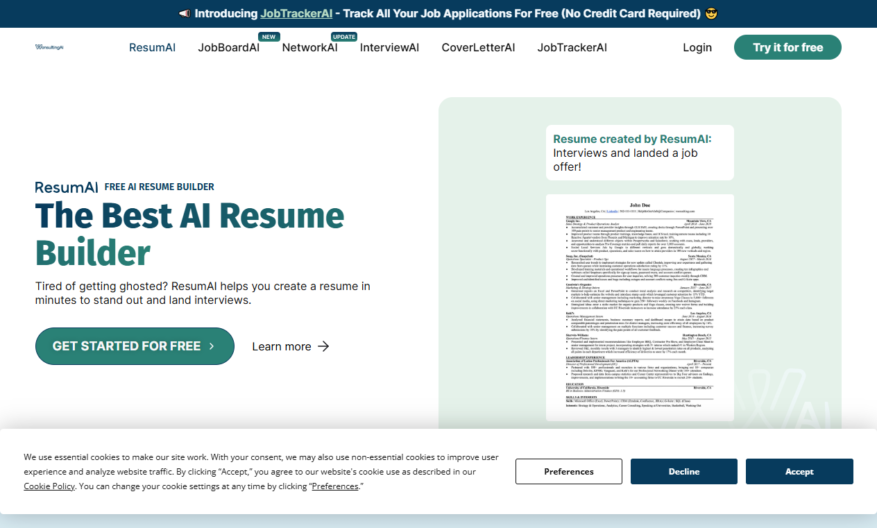877x528 pixels.
Task: Go to the NetworkAI page
Action: pos(310,48)
